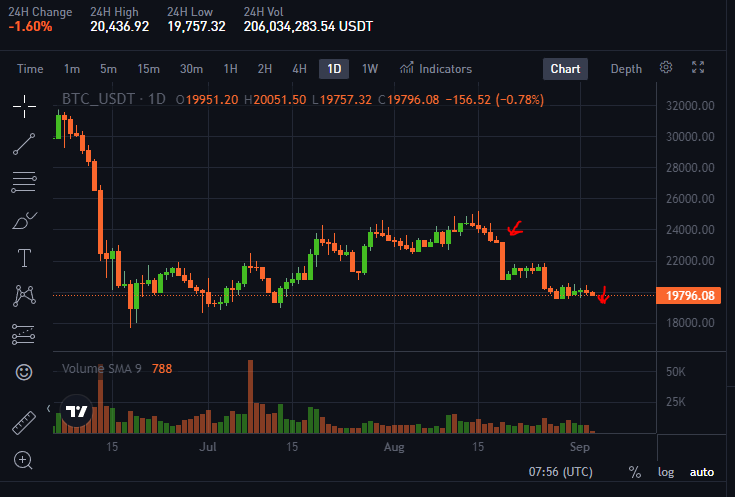Screen dimensions: 735x497
Task: Click the volume SMA value 788
Action: [x=162, y=369]
